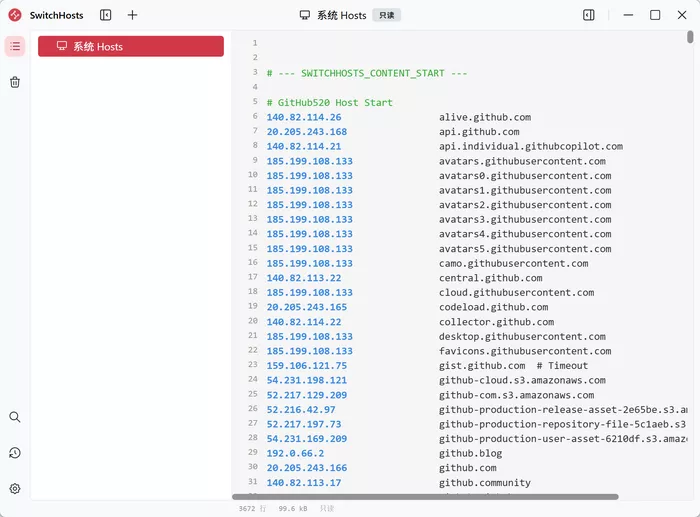This screenshot has width=700, height=517.
Task: Click IP 140.82.114.22
Action: 304,322
